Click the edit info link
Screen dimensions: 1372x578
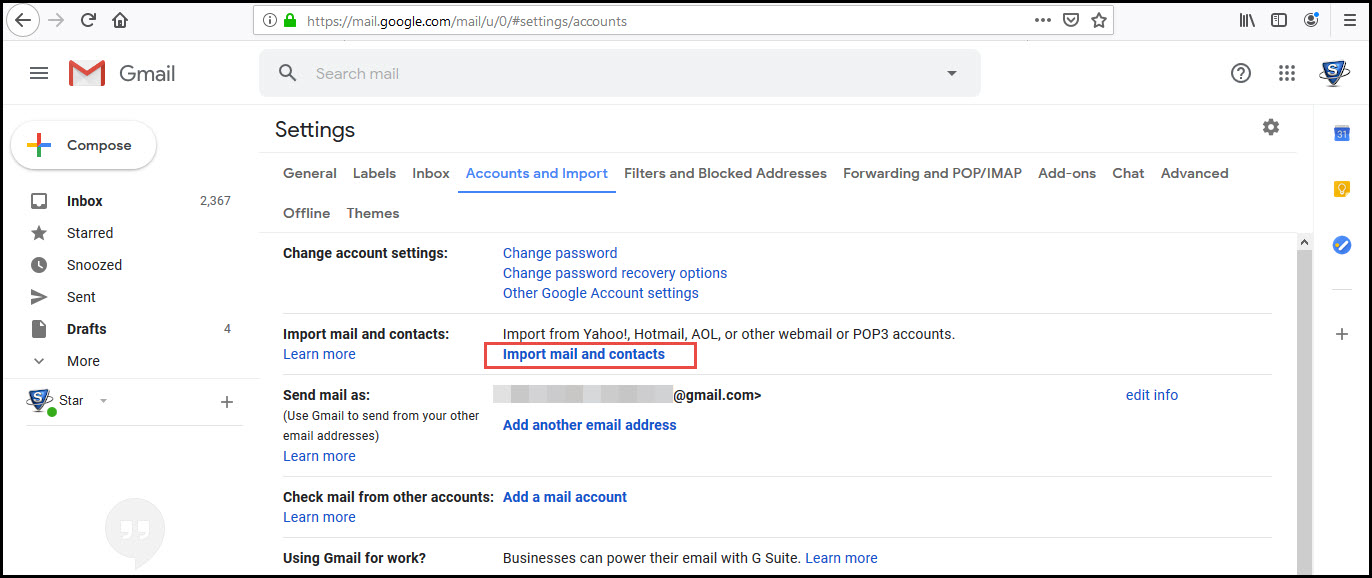tap(1152, 395)
